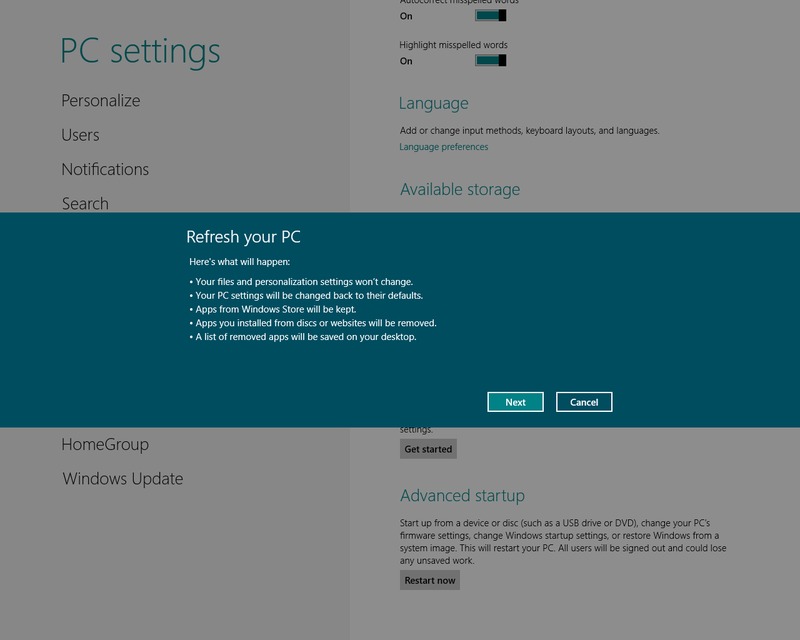This screenshot has height=640, width=800.
Task: Click the PC settings page title
Action: click(140, 50)
